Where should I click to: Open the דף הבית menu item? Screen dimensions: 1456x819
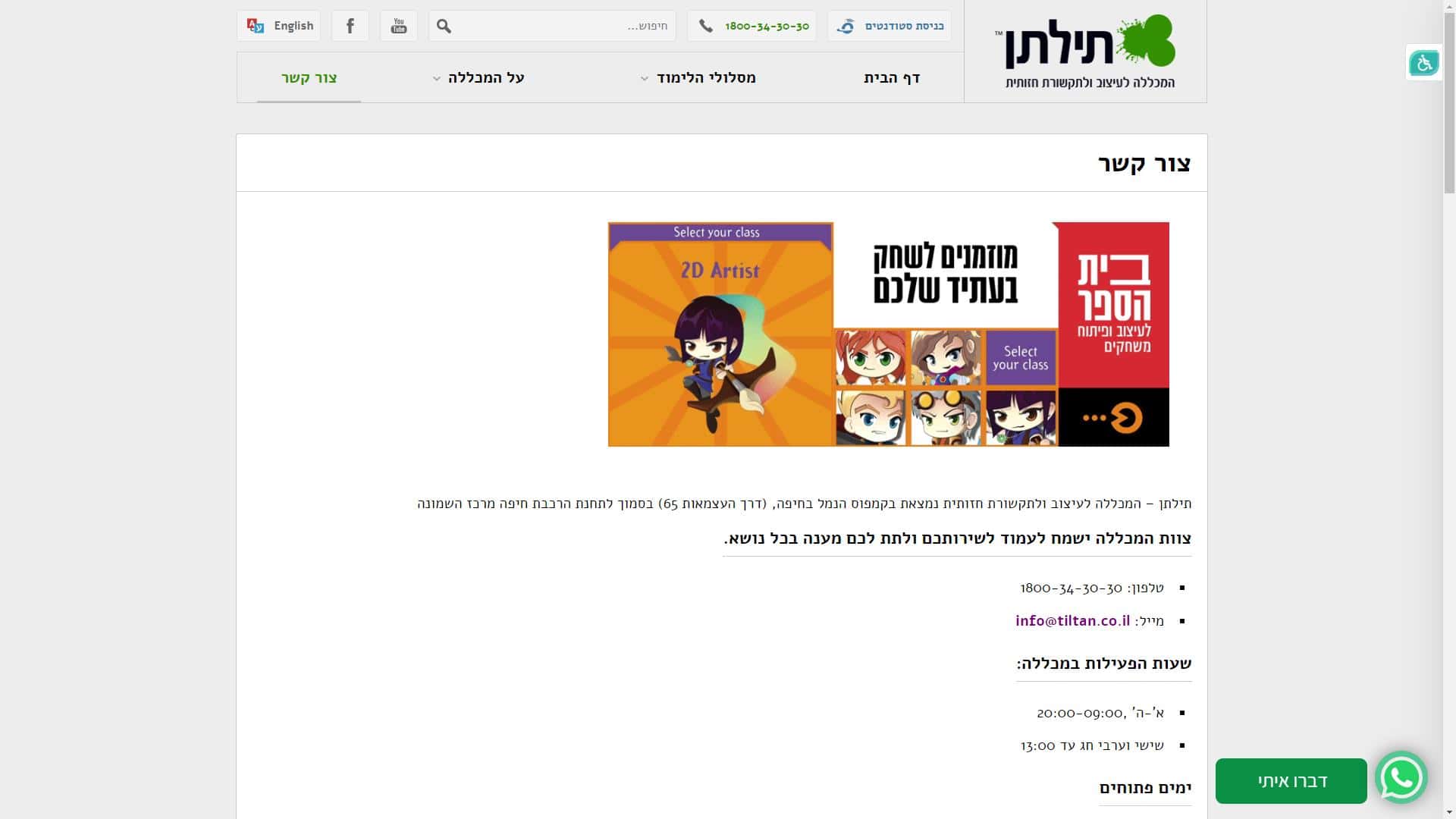892,77
